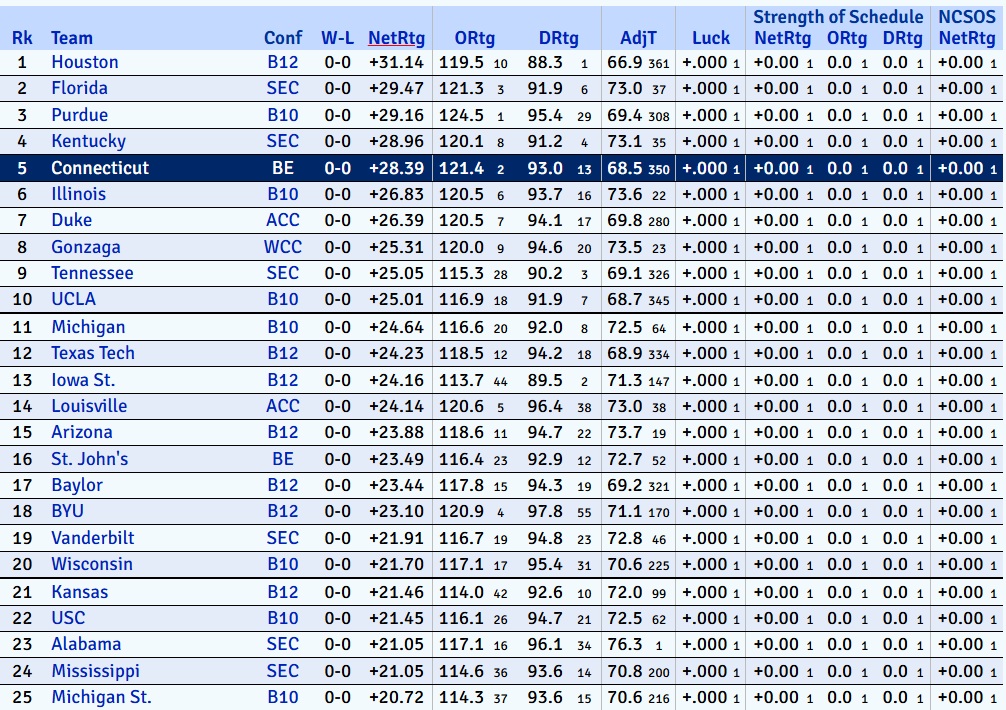Image resolution: width=1006 pixels, height=710 pixels.
Task: Sort by Luck column header
Action: pyautogui.click(x=711, y=38)
